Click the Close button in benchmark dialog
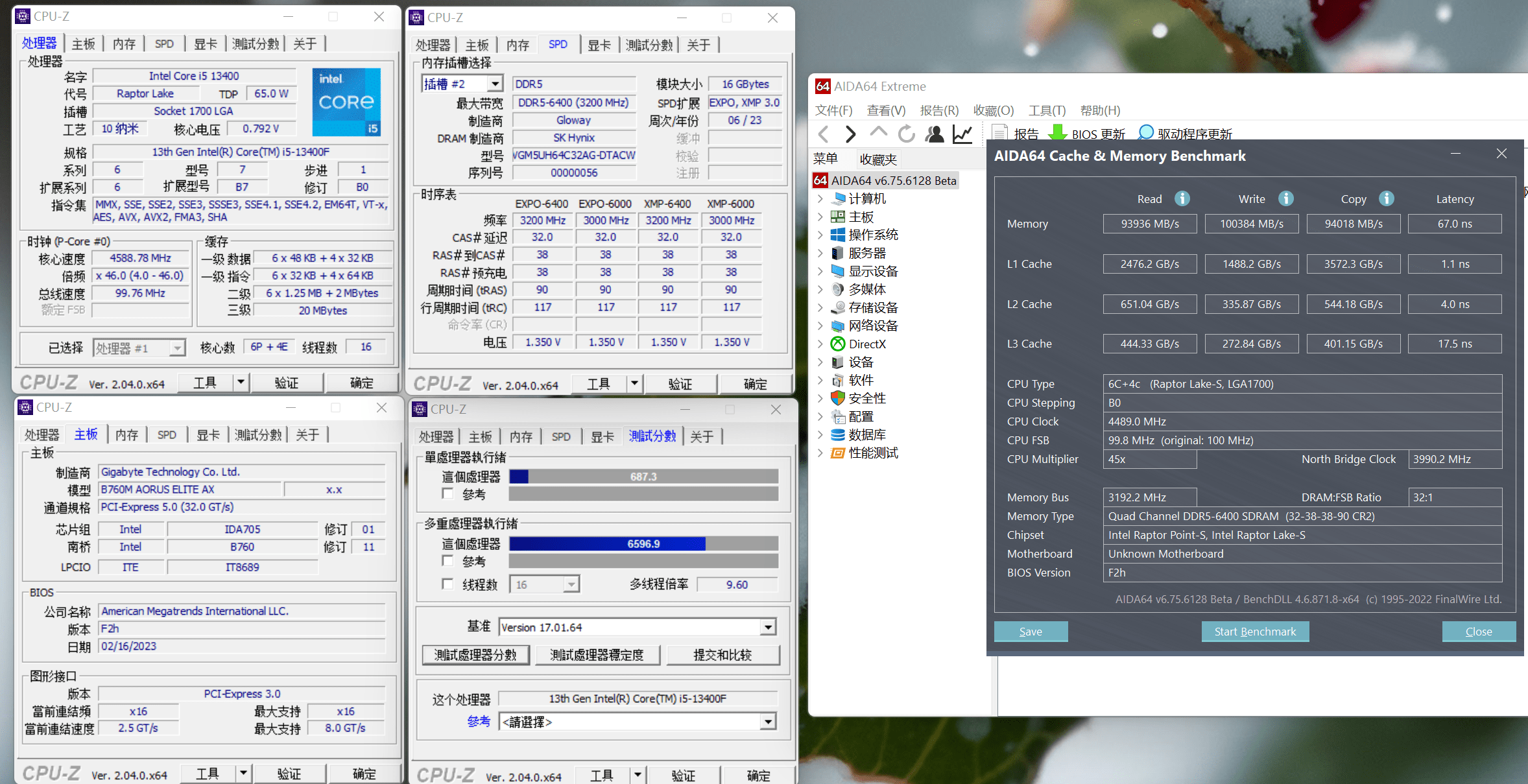Viewport: 1528px width, 784px height. (x=1479, y=632)
